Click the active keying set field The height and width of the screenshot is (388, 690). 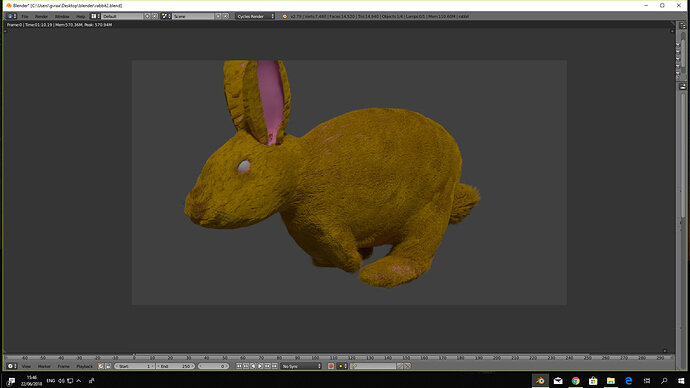373,366
